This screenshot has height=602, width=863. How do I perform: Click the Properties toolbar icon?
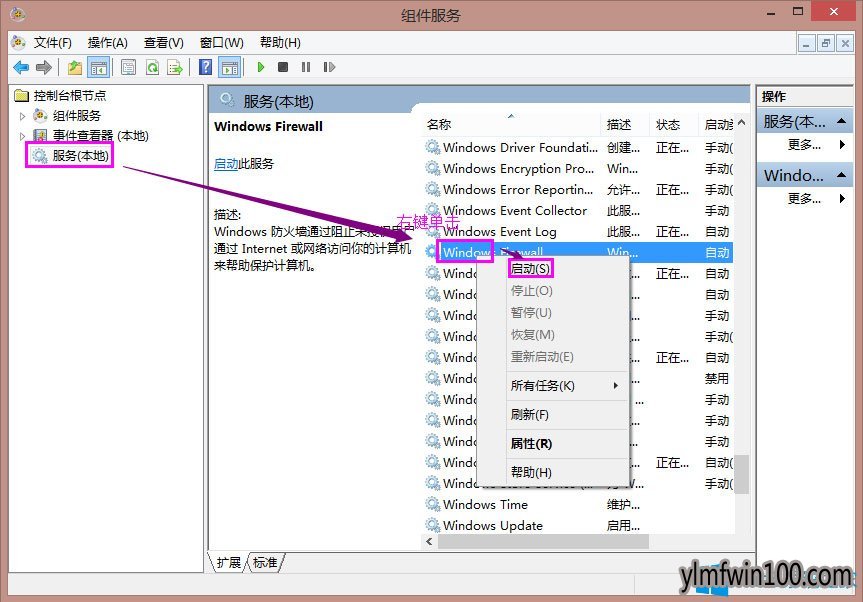coord(128,68)
